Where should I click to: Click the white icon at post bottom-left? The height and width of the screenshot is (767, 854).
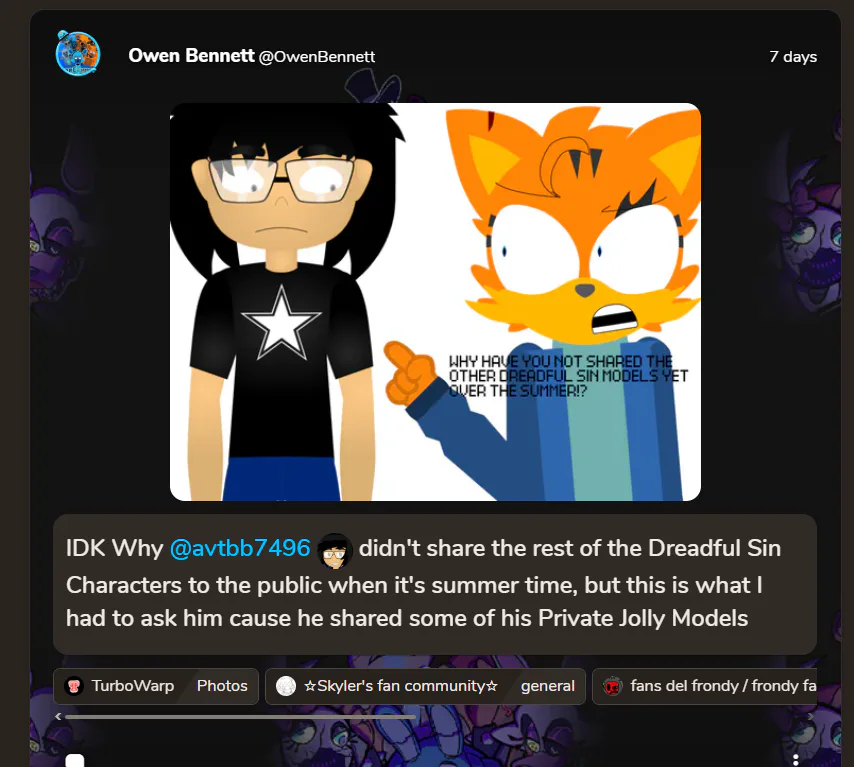click(x=75, y=760)
